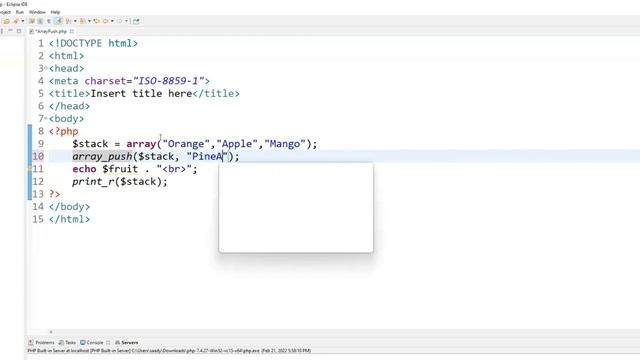The width and height of the screenshot is (640, 360).
Task: Click the closing </body> tag line
Action: pyautogui.click(x=69, y=207)
